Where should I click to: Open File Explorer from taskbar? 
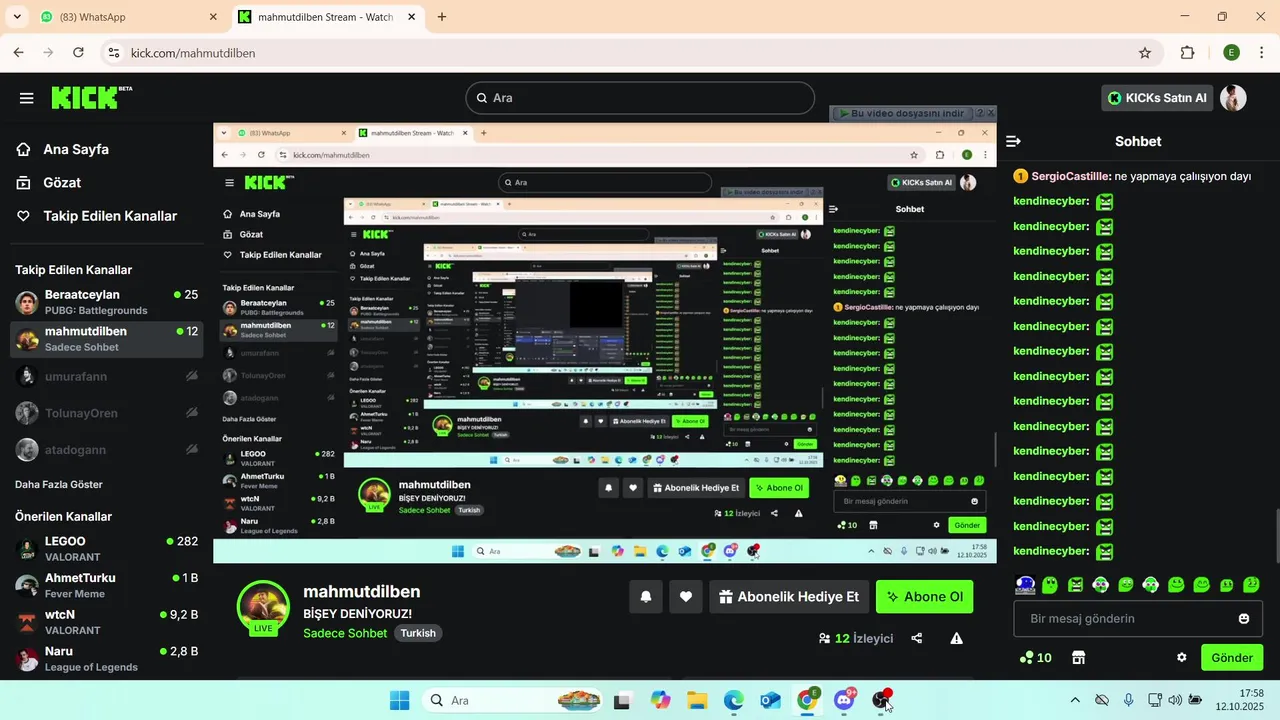[x=697, y=700]
